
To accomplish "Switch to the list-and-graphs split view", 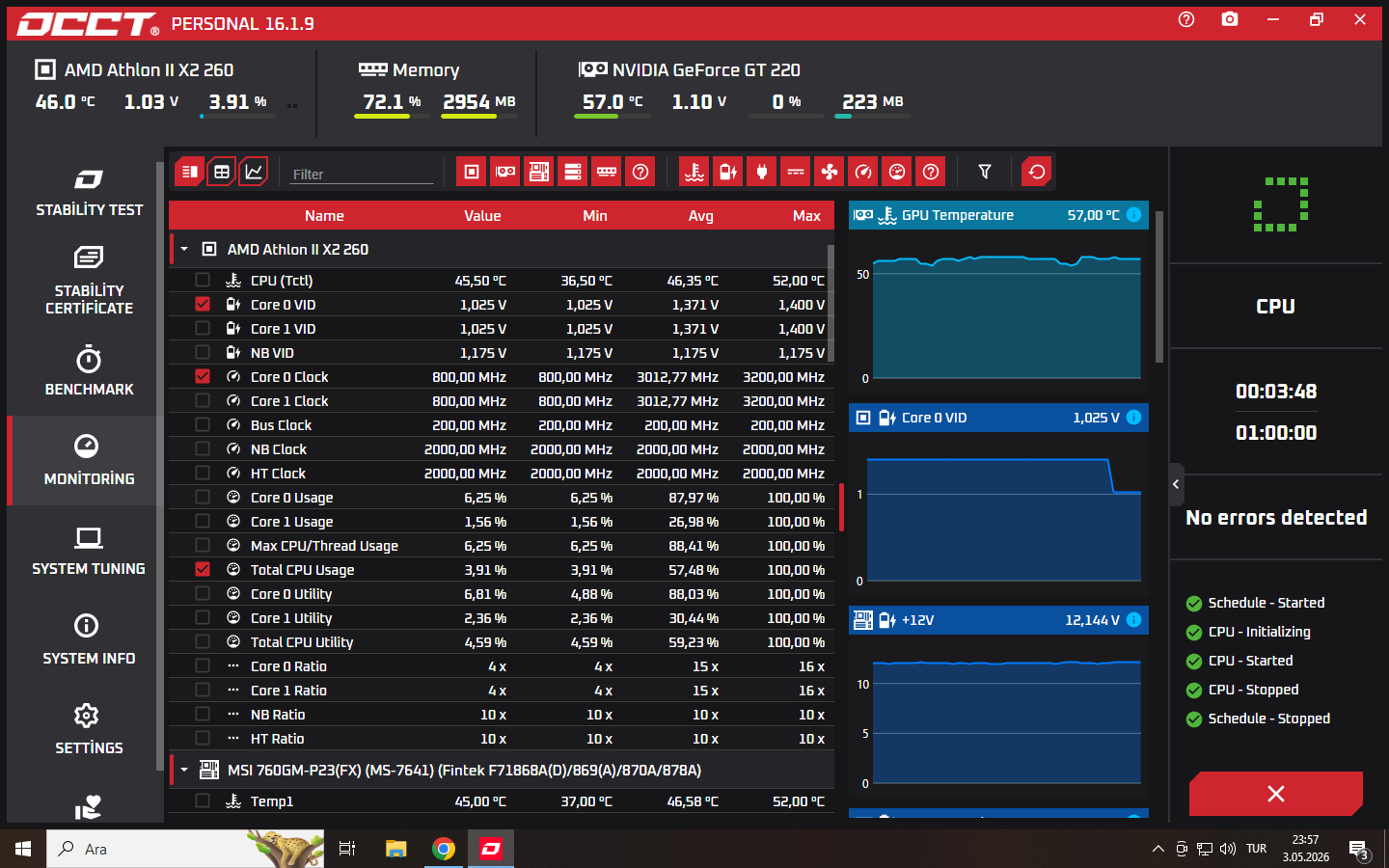I will coord(189,172).
